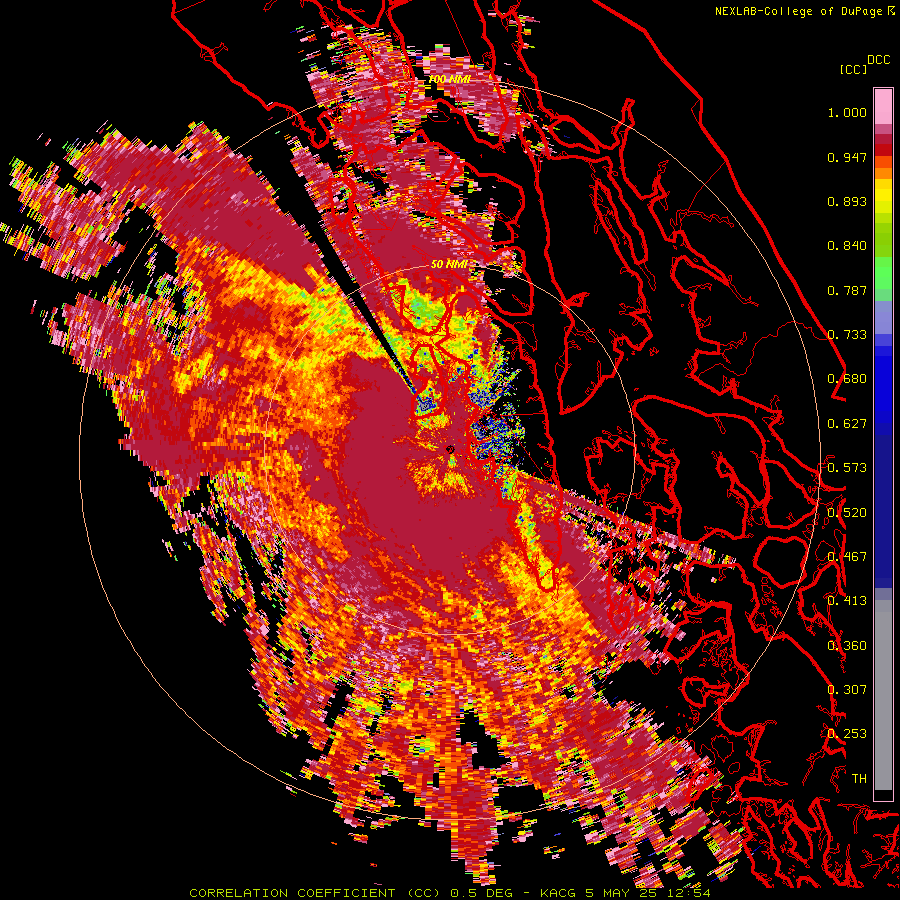Select the 0.893 color scale label
This screenshot has height=900, width=900.
coord(847,201)
